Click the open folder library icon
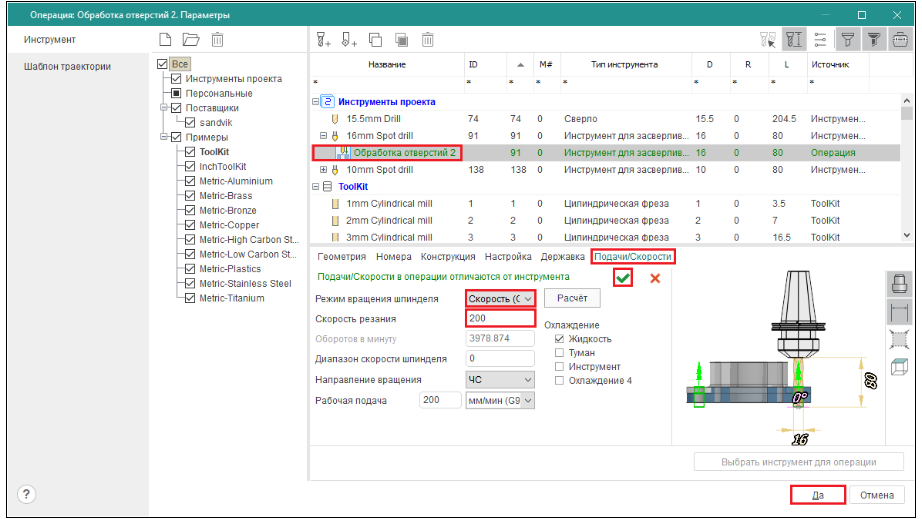 pyautogui.click(x=191, y=39)
